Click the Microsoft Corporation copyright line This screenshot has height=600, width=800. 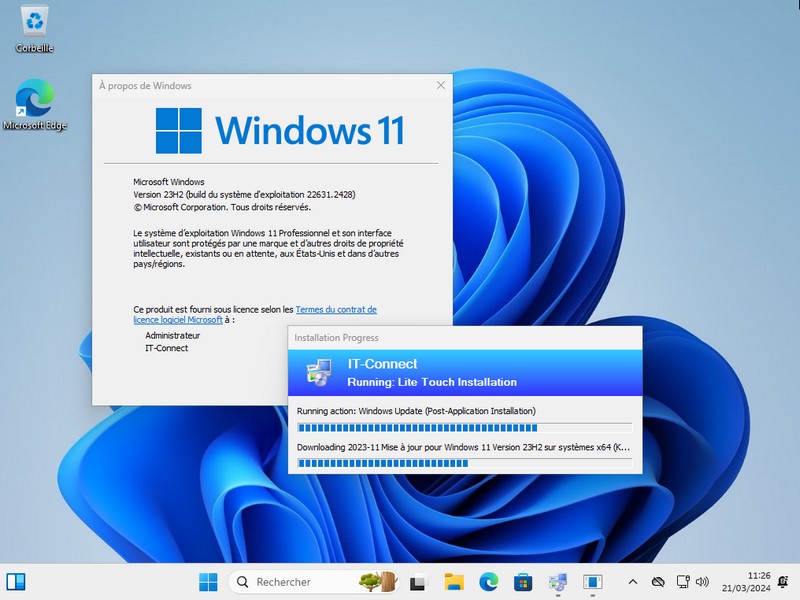tap(222, 207)
